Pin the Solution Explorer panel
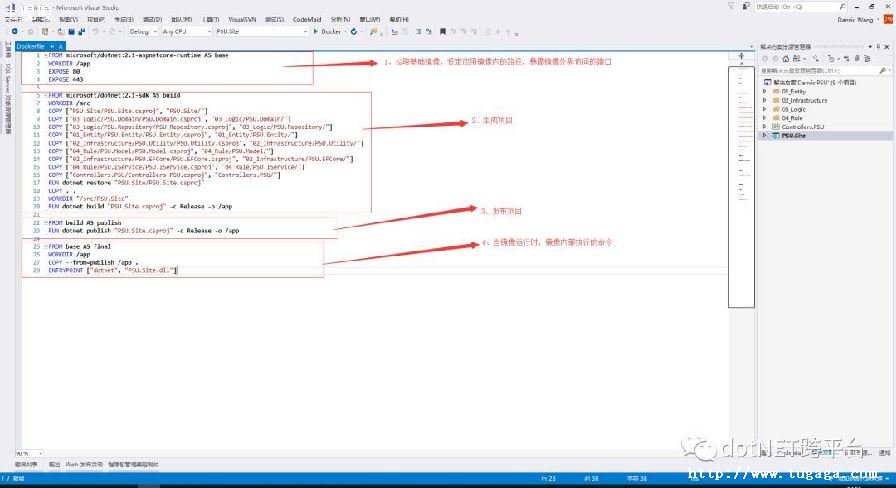The height and width of the screenshot is (488, 896). [878, 47]
